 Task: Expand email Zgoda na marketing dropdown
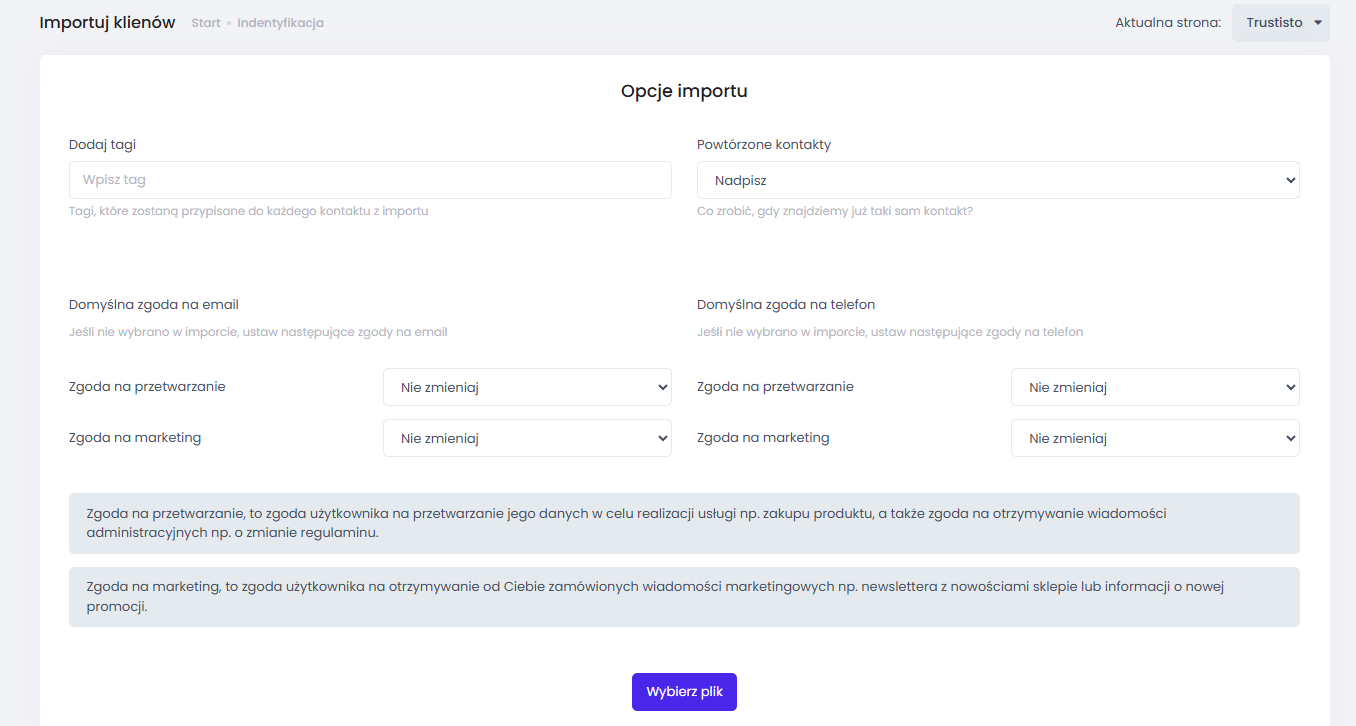tap(527, 438)
